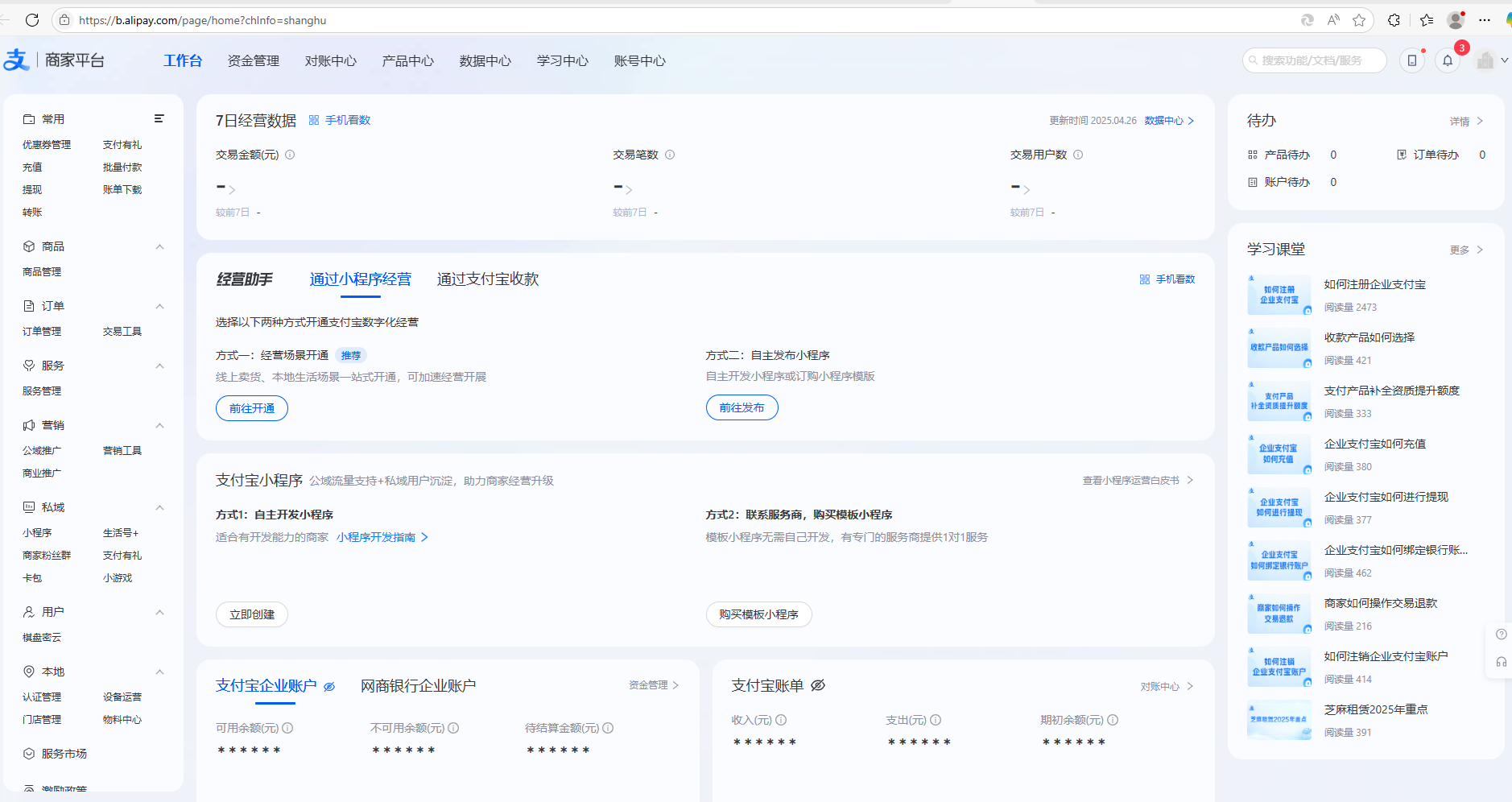Click the info icon beside 可用余额(元)
The width and height of the screenshot is (1512, 802).
point(287,728)
